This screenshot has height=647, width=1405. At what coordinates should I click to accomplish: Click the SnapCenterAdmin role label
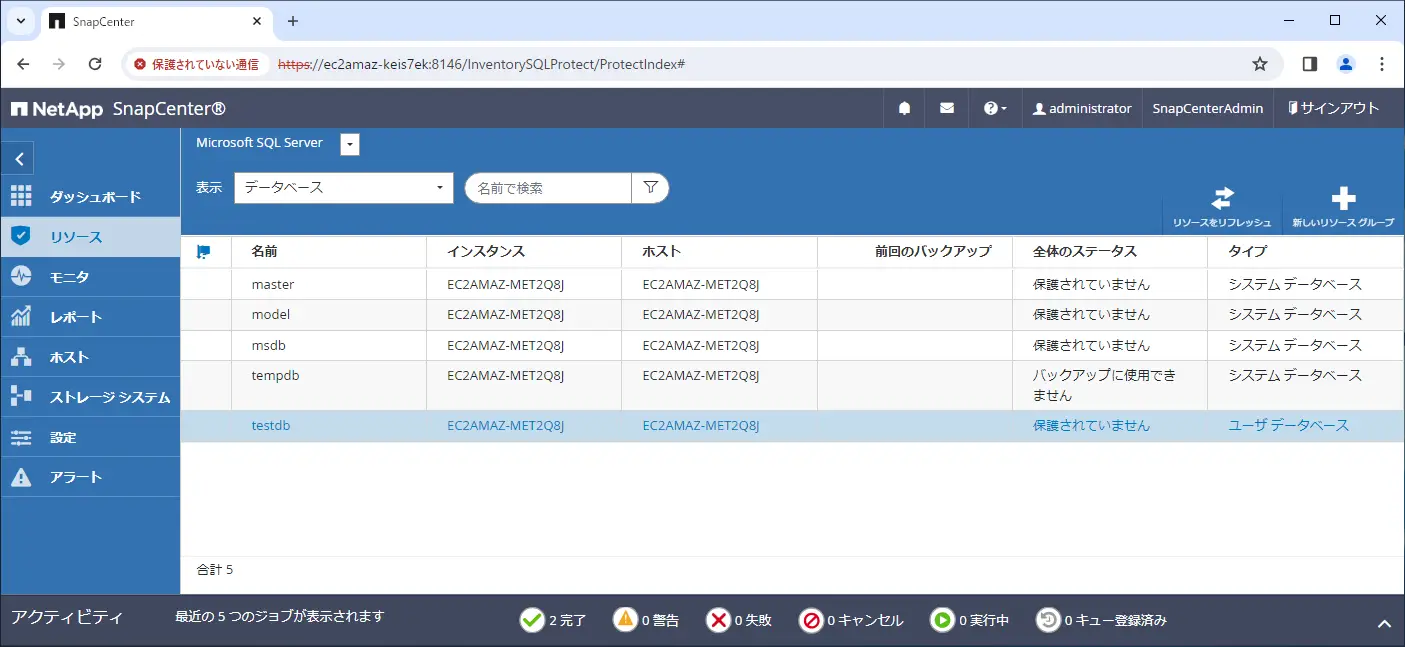(1207, 108)
